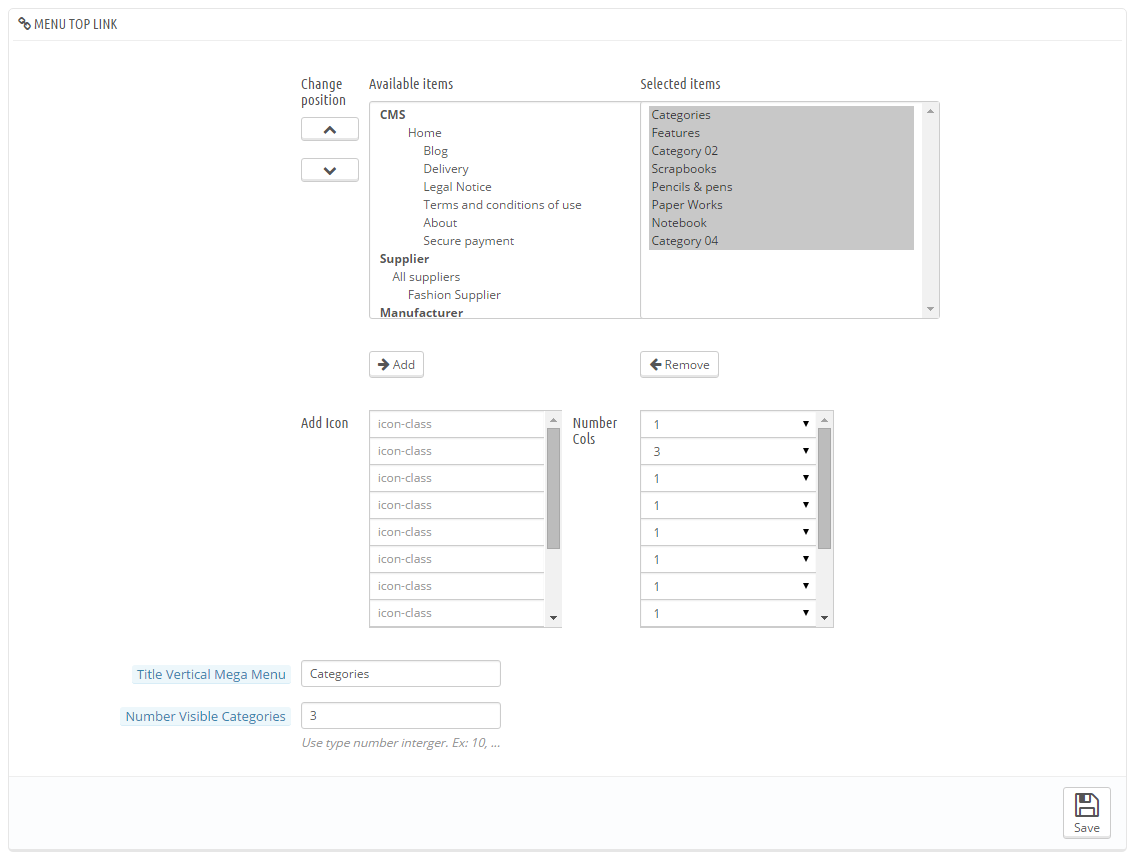Click the Save floppy disk button
1132x854 pixels.
coord(1087,813)
